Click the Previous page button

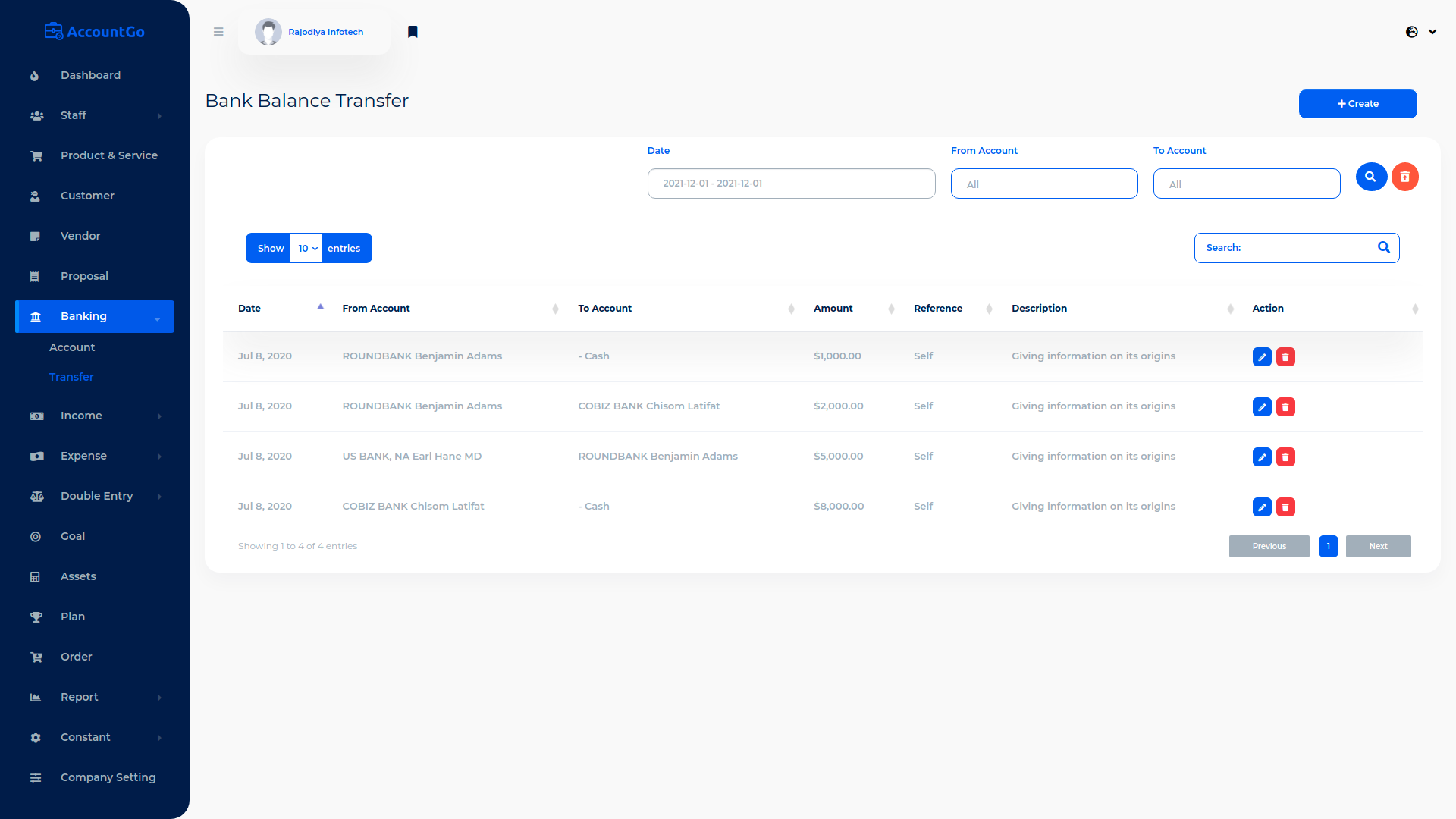1269,546
